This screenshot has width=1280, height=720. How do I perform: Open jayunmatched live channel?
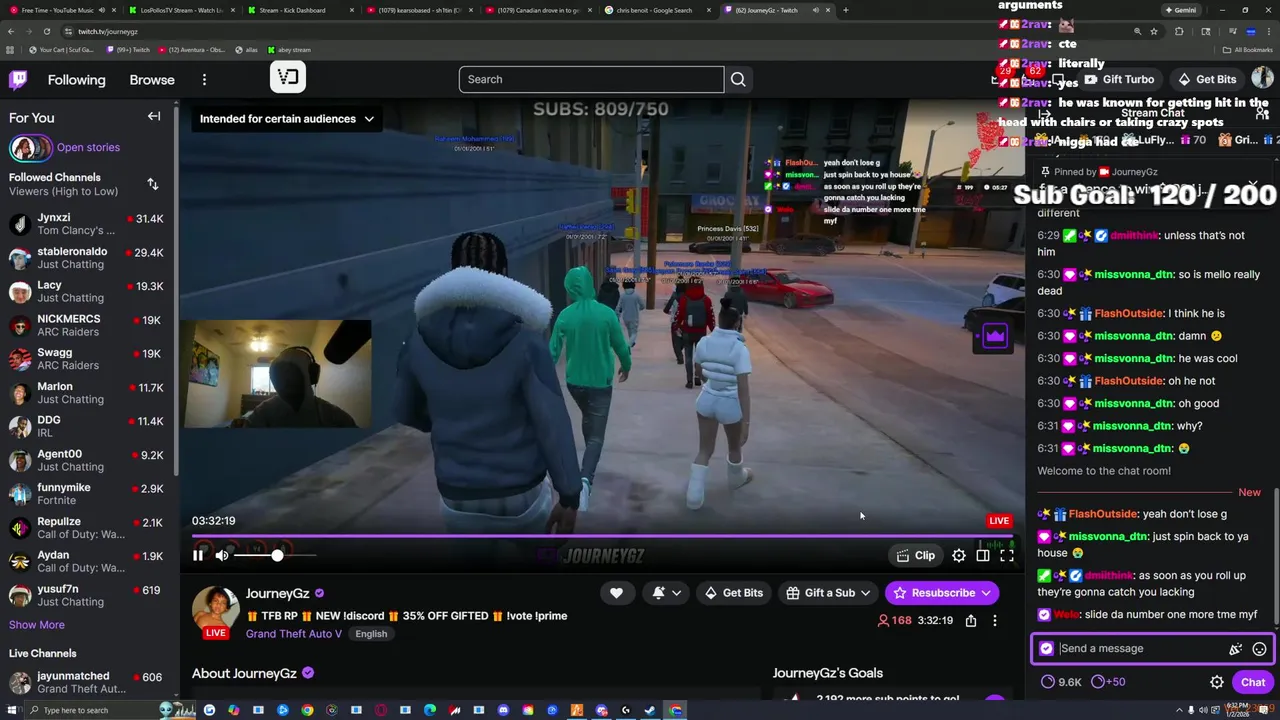pos(87,683)
